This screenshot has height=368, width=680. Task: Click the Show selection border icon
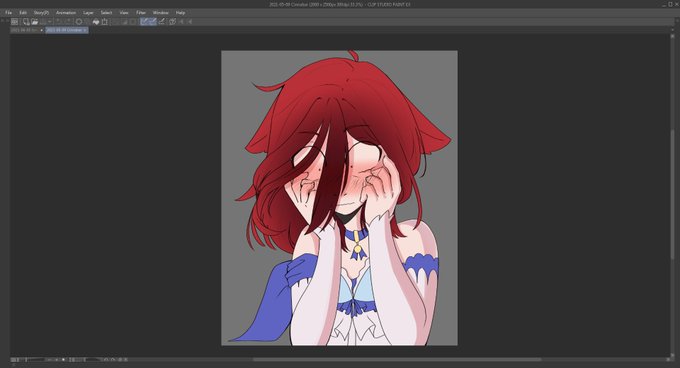click(133, 22)
